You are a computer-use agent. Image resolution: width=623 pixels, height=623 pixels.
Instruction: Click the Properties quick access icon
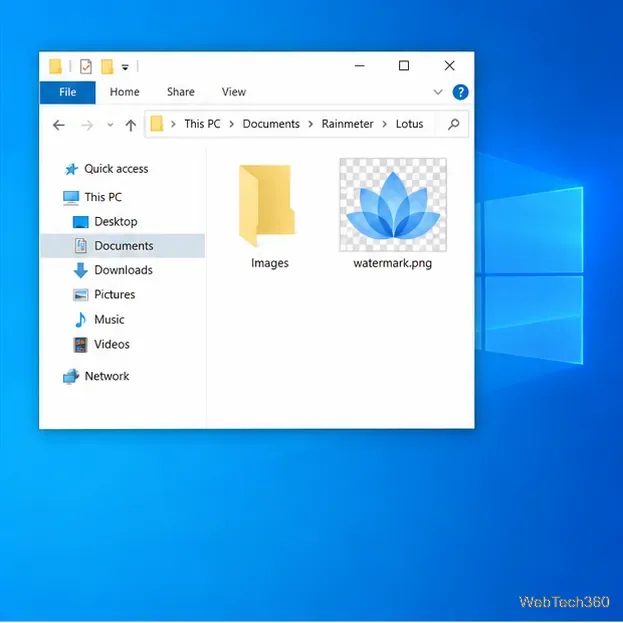point(86,66)
